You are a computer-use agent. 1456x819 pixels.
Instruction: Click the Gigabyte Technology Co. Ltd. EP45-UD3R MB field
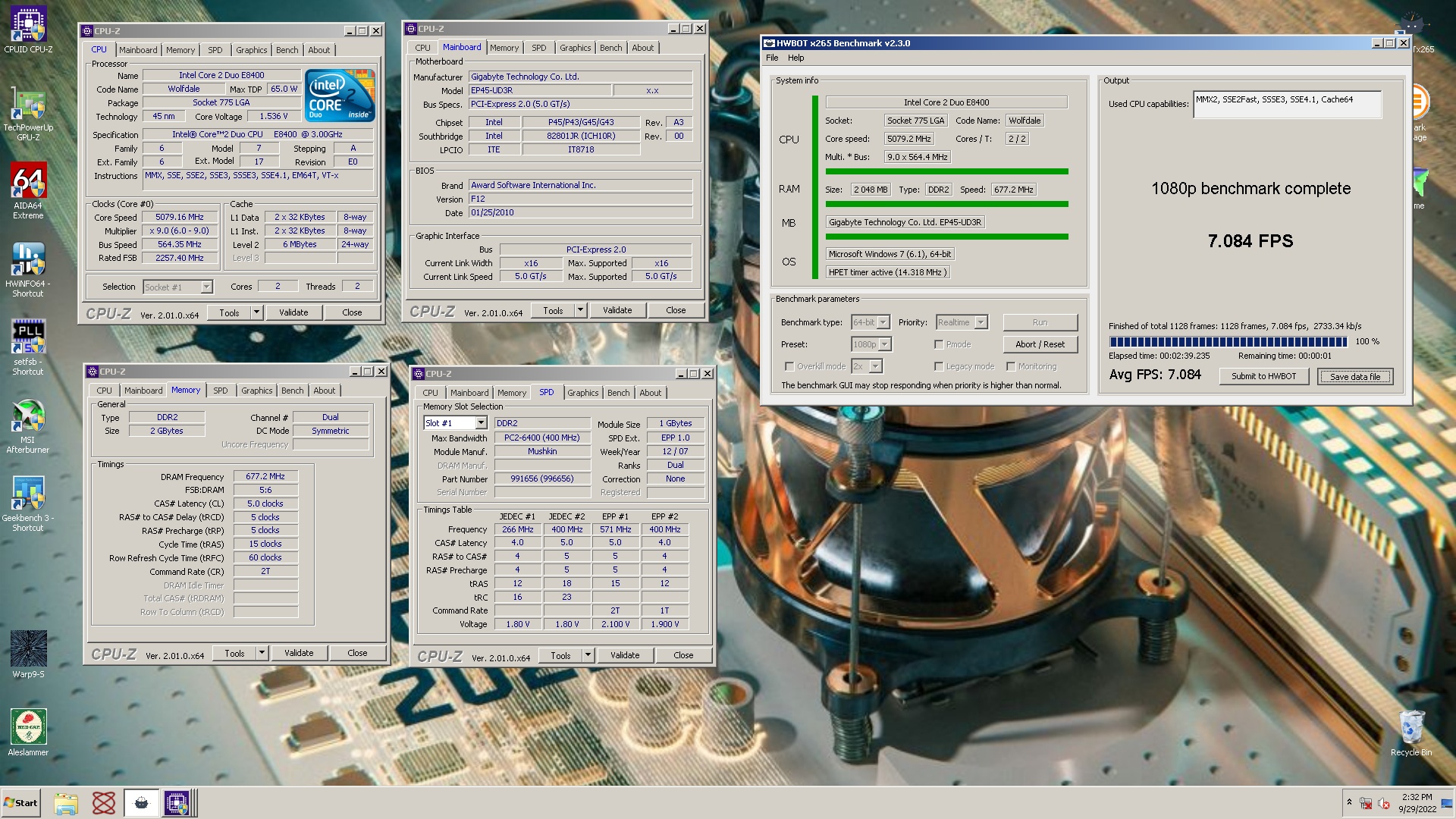905,222
